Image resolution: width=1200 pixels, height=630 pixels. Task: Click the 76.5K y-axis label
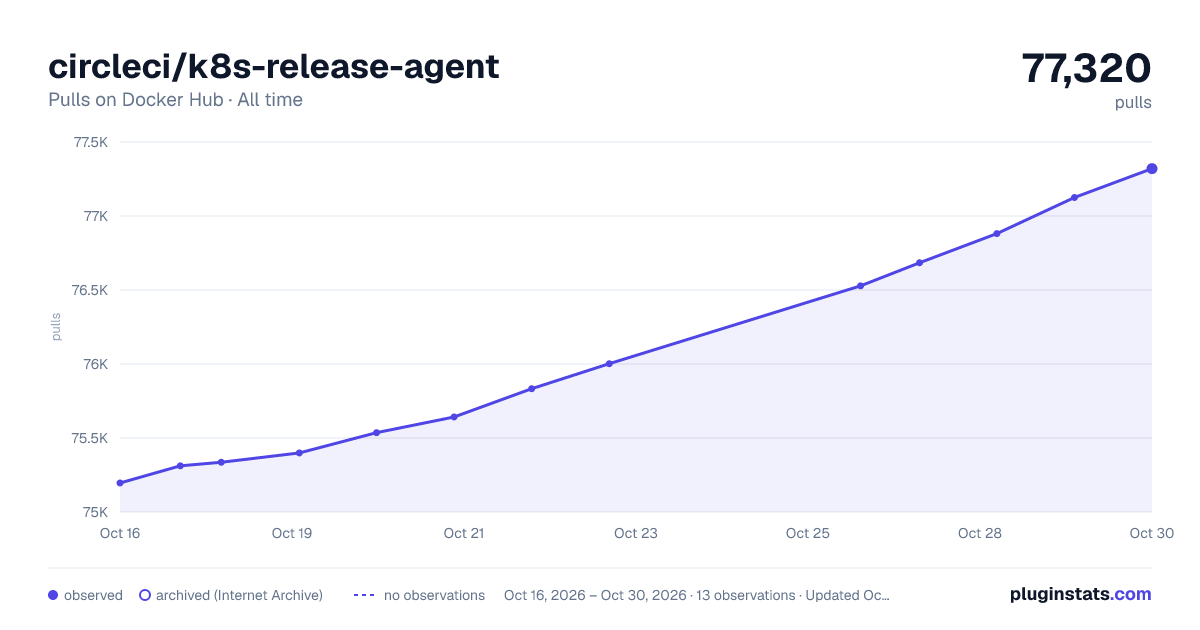point(90,290)
